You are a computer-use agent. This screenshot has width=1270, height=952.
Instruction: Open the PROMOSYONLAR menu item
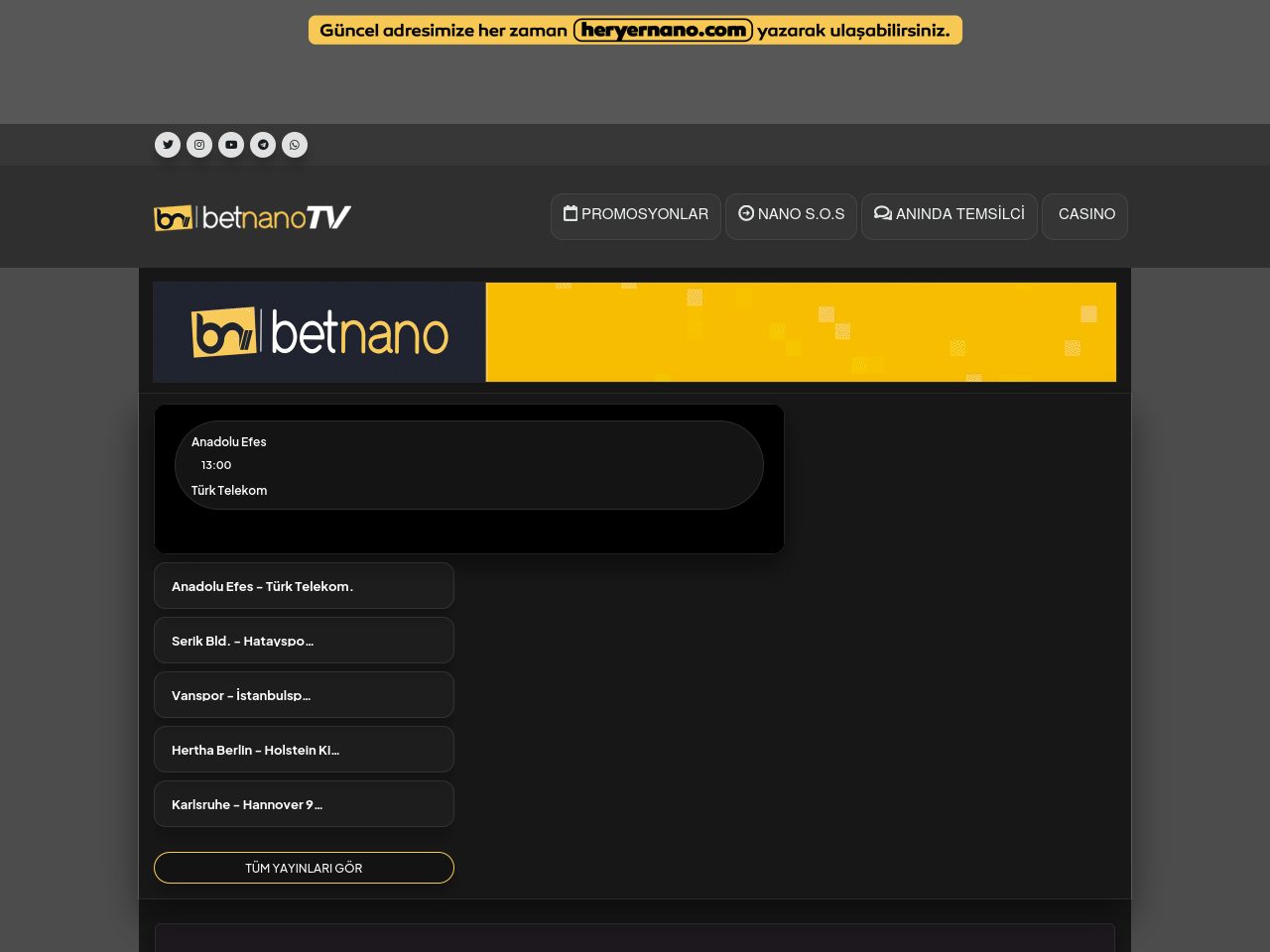coord(636,216)
